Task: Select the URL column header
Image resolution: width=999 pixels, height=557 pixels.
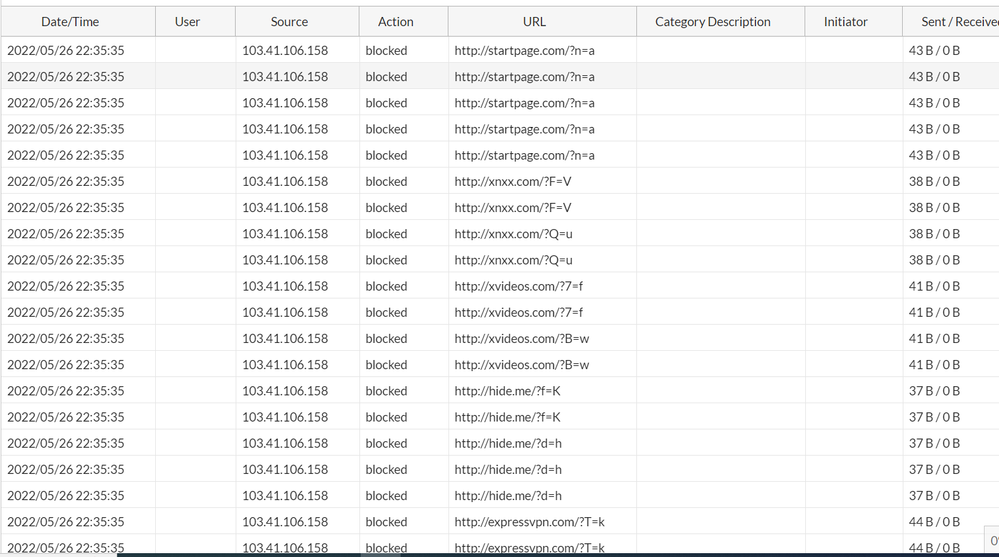Action: point(534,21)
